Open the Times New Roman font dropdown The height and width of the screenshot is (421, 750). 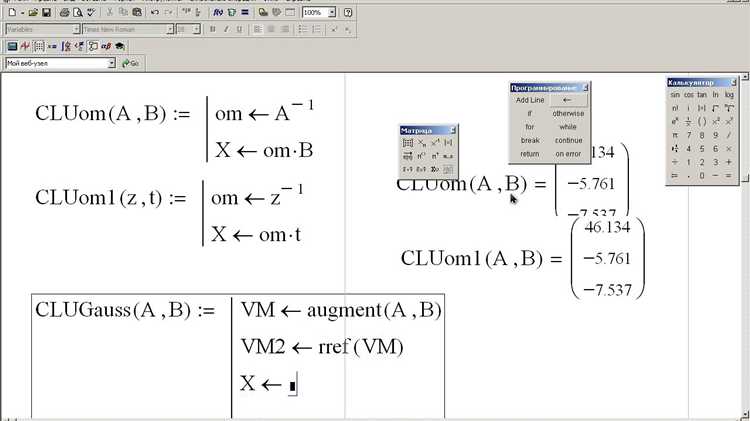click(x=170, y=29)
